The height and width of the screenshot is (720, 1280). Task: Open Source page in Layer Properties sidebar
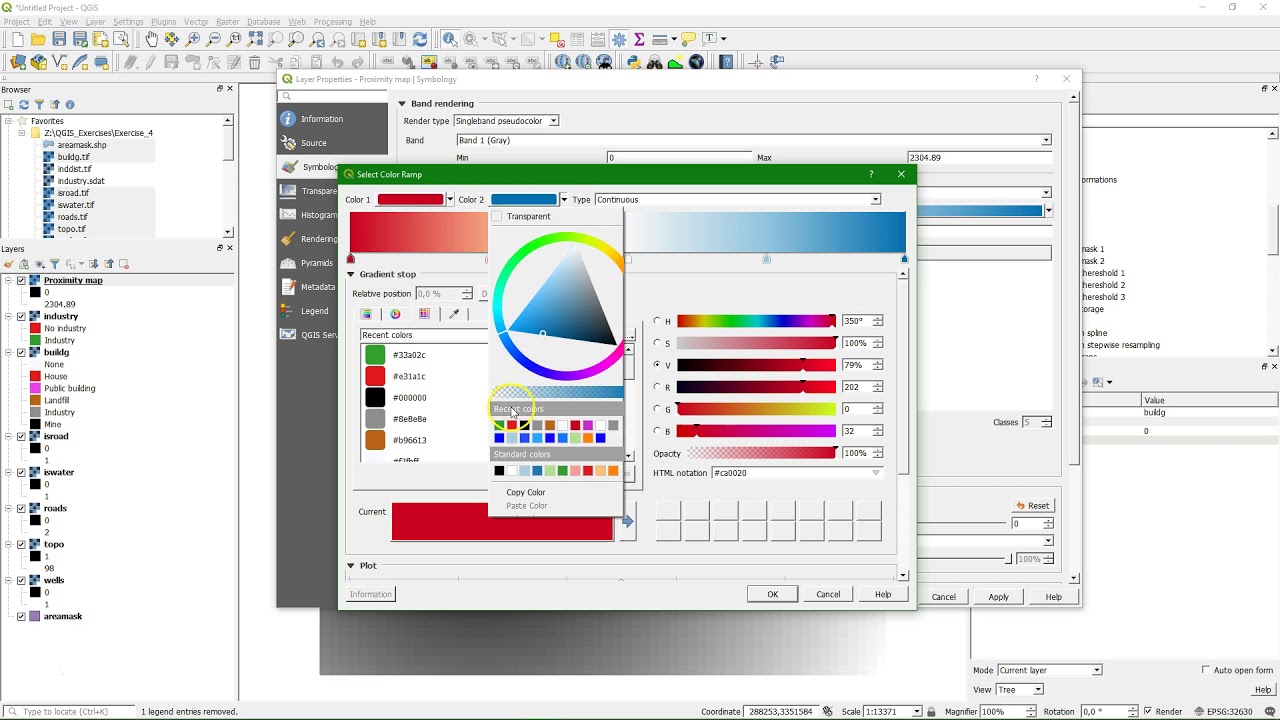(314, 143)
